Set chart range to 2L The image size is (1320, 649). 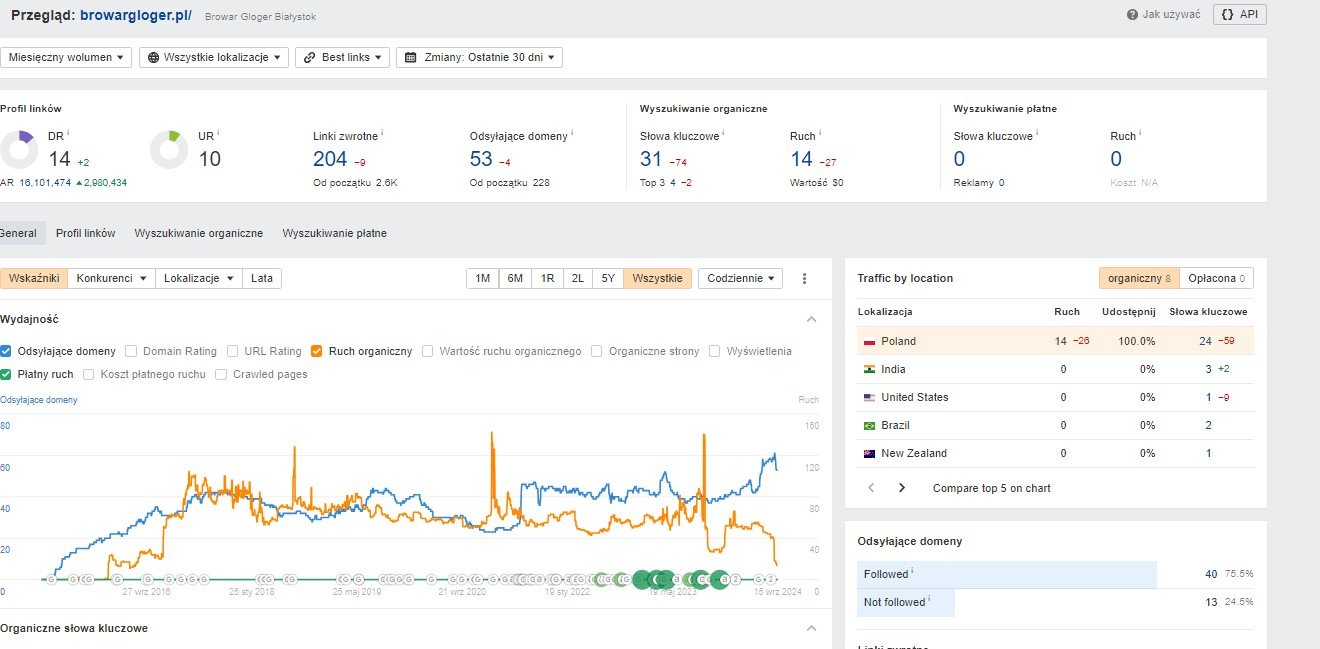(578, 279)
